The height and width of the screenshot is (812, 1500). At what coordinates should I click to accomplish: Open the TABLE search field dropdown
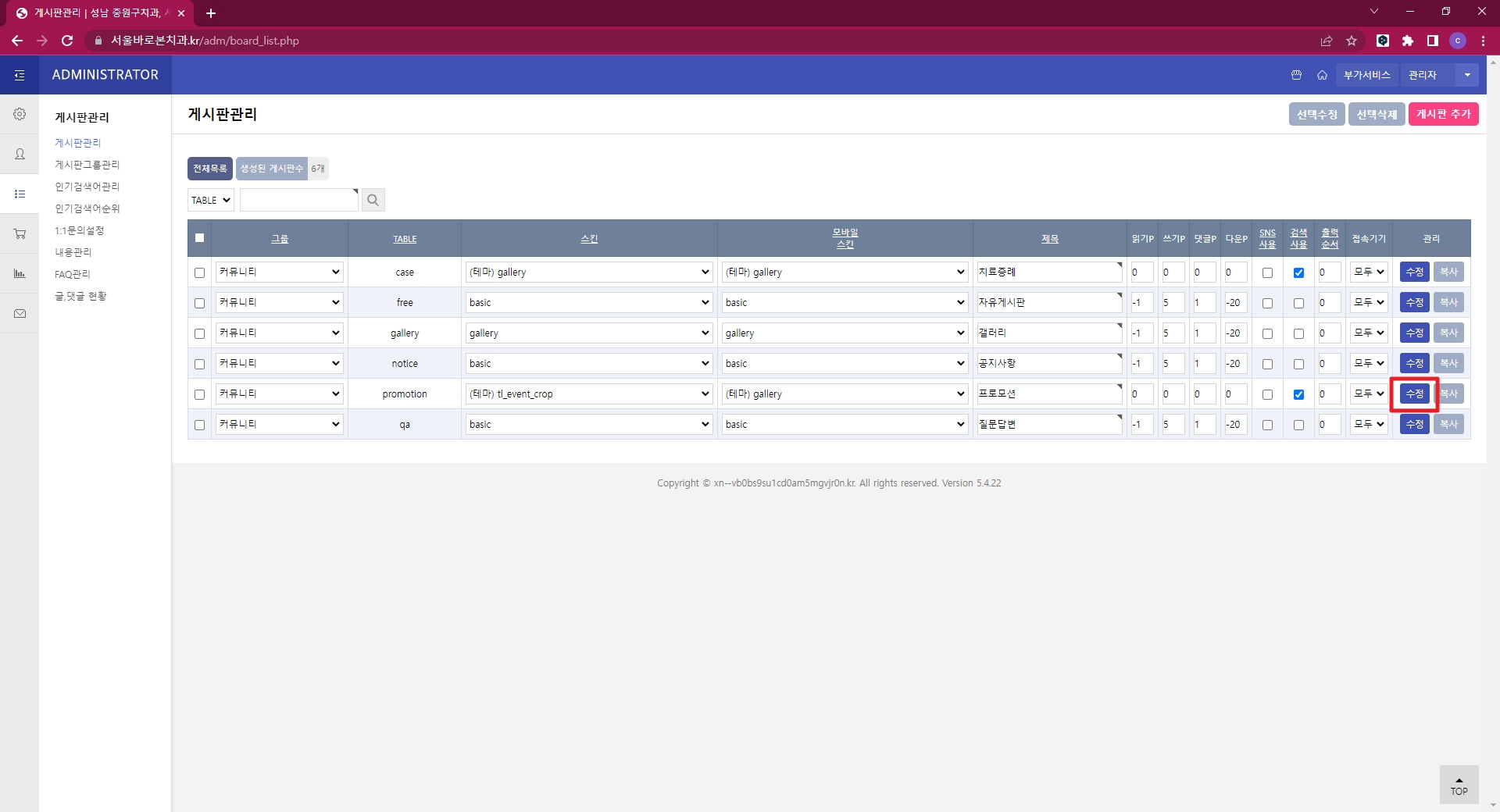(211, 200)
